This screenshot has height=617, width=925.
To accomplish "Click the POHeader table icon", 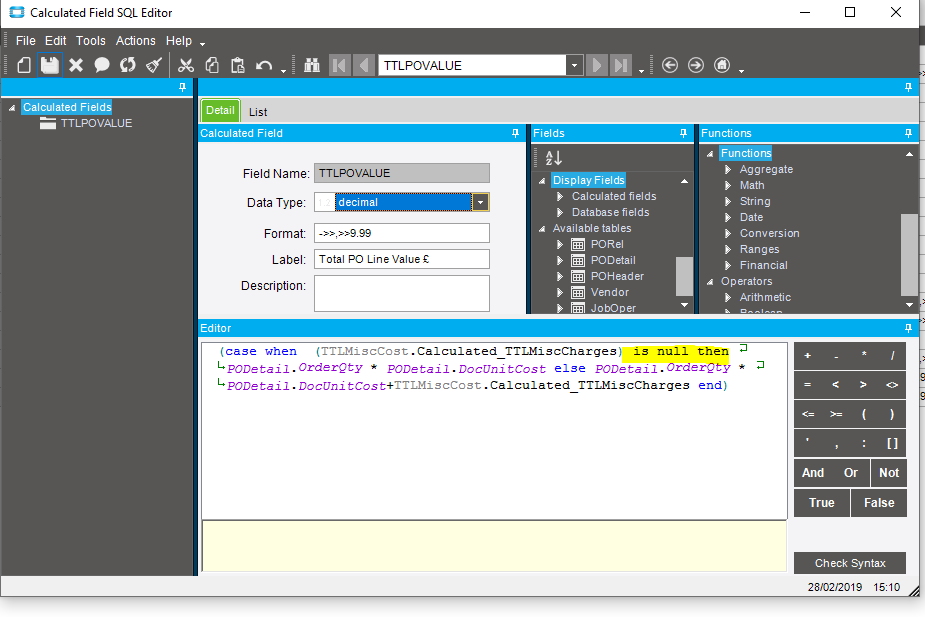I will tap(578, 277).
